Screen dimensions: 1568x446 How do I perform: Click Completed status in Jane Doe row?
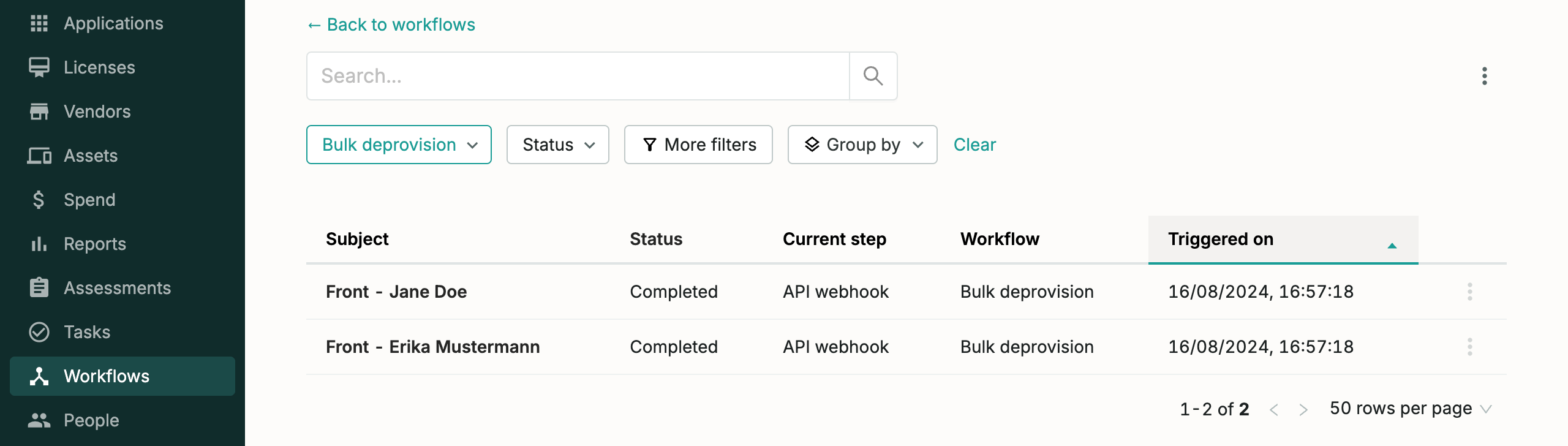674,292
